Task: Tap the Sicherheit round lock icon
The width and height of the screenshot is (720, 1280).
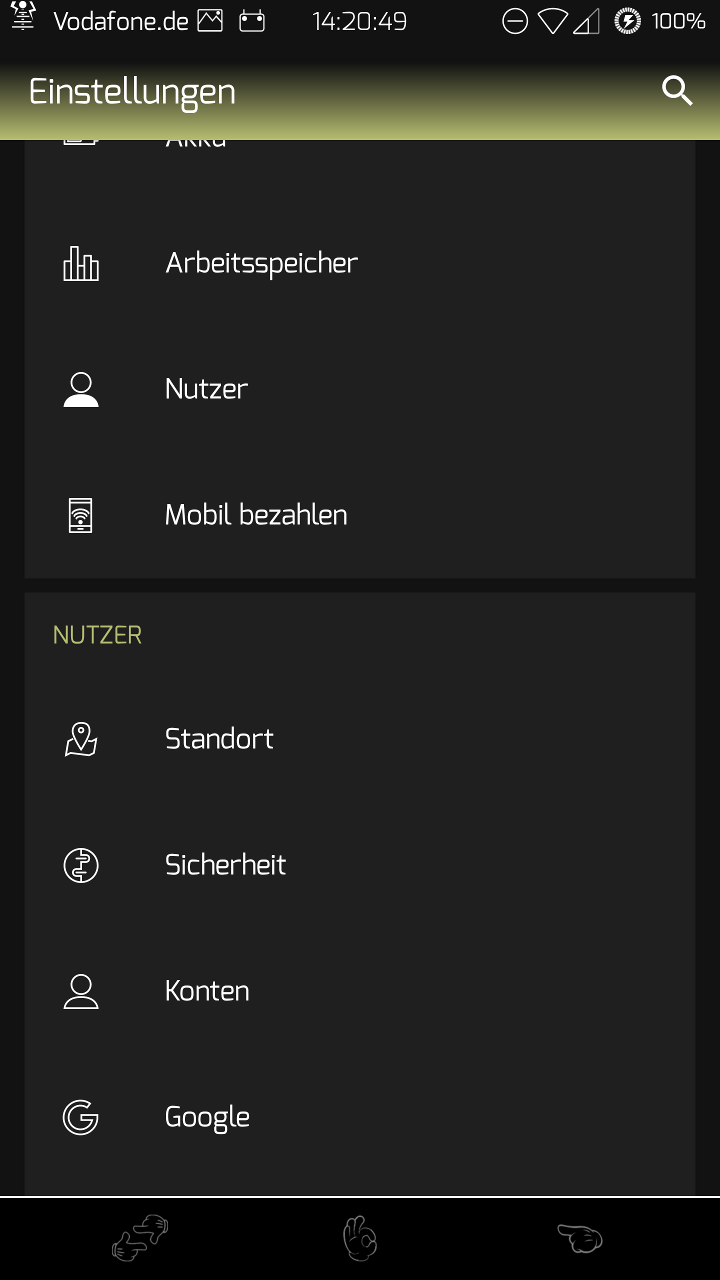Action: pos(81,865)
